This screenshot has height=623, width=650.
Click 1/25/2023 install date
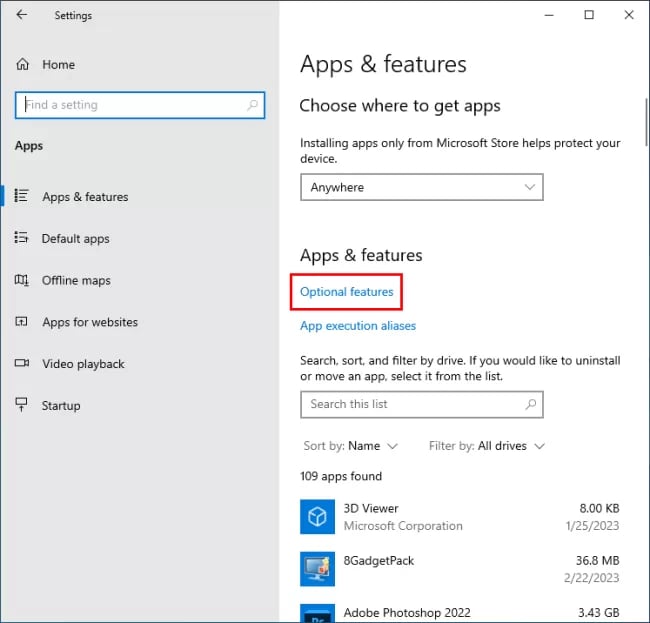click(592, 526)
